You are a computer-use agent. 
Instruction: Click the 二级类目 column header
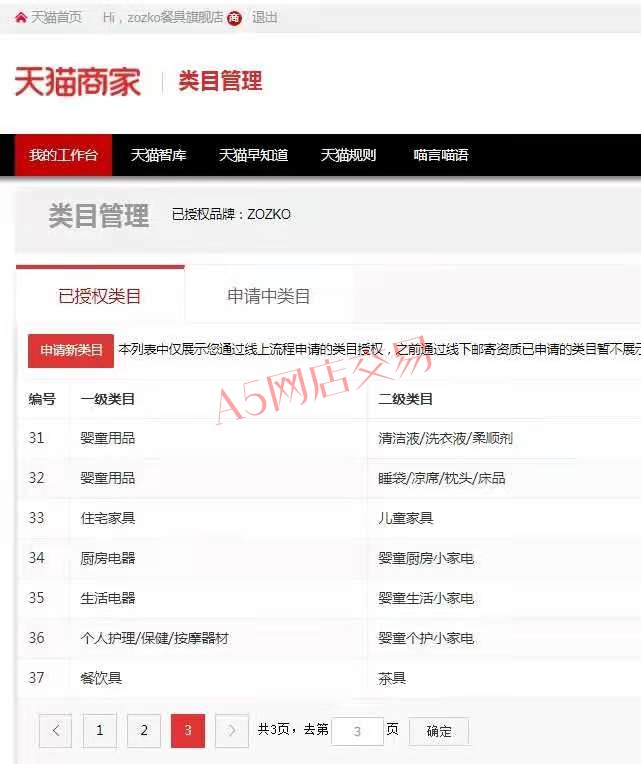[x=405, y=399]
